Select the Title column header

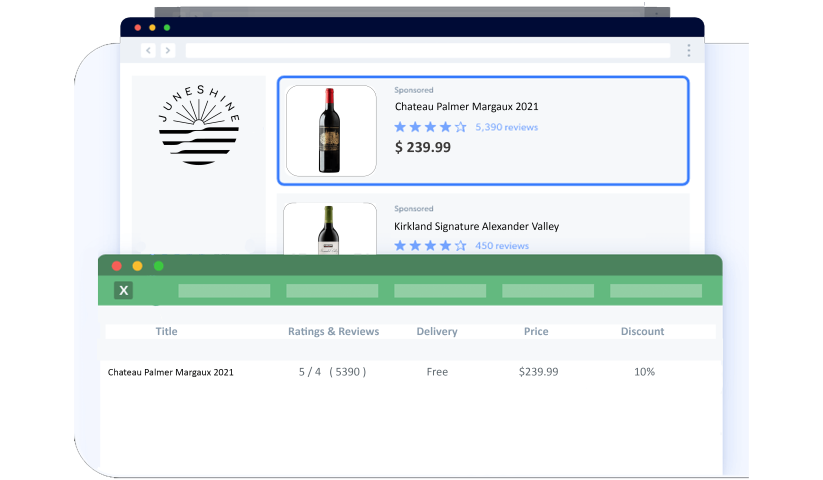pyautogui.click(x=166, y=332)
